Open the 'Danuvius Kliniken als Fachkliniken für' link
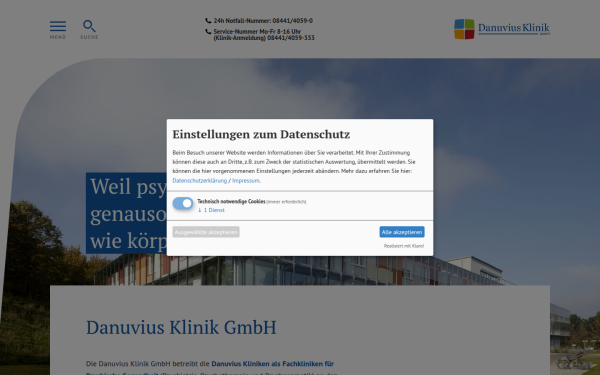This screenshot has width=600, height=375. click(x=272, y=364)
